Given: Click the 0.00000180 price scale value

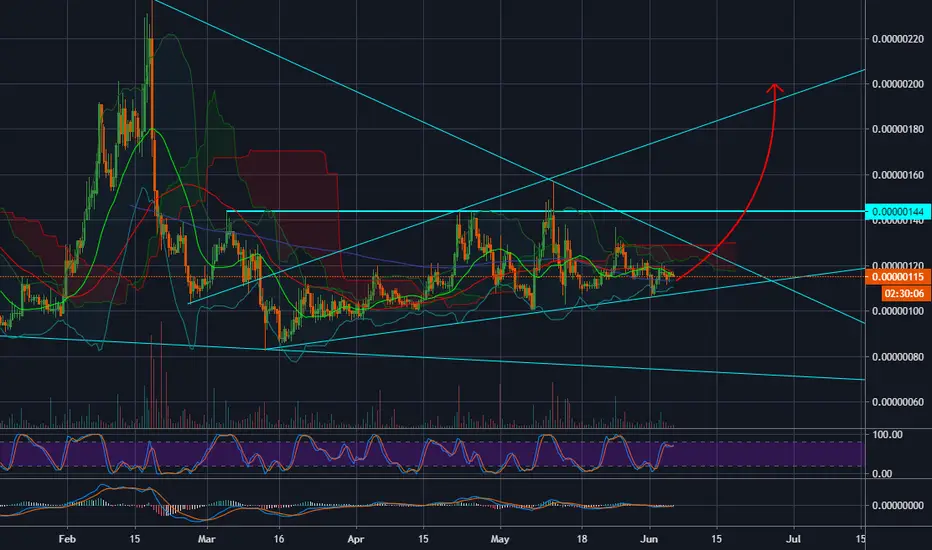Looking at the screenshot, I should [898, 130].
